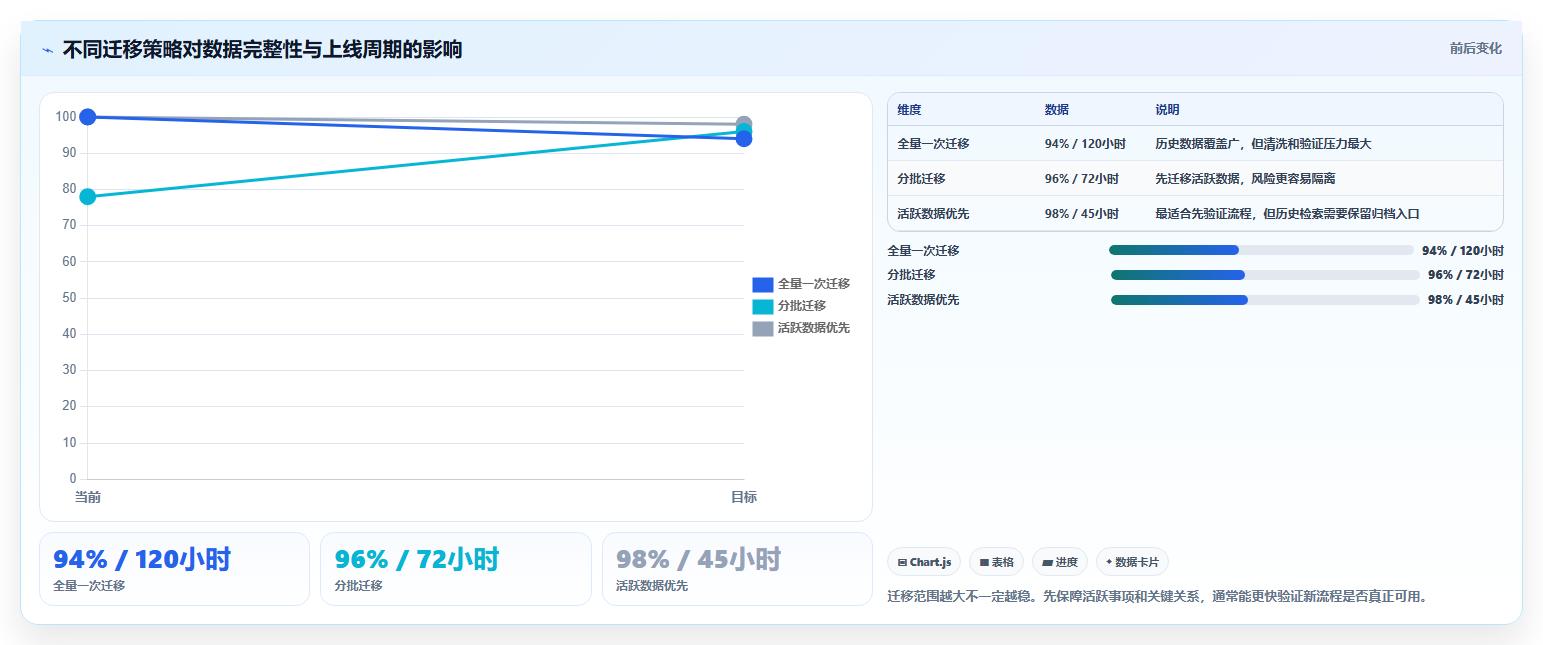Click the footer note starting 迁移范围越大不一定越稳

click(1157, 597)
